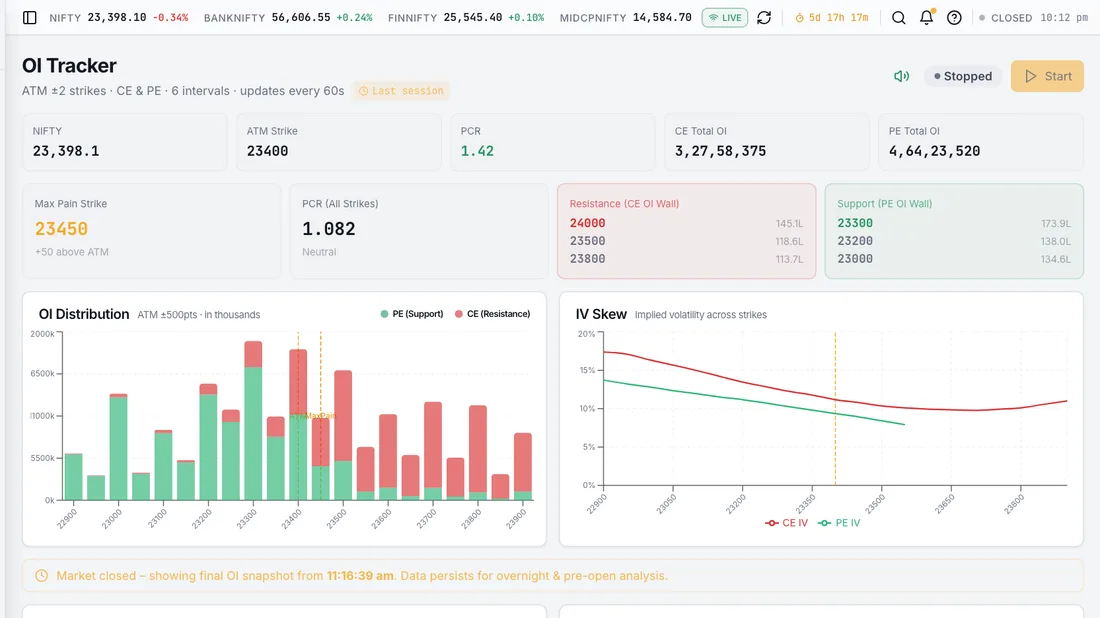
Task: Click the NIFTY ticker 23,398.10
Action: [119, 18]
